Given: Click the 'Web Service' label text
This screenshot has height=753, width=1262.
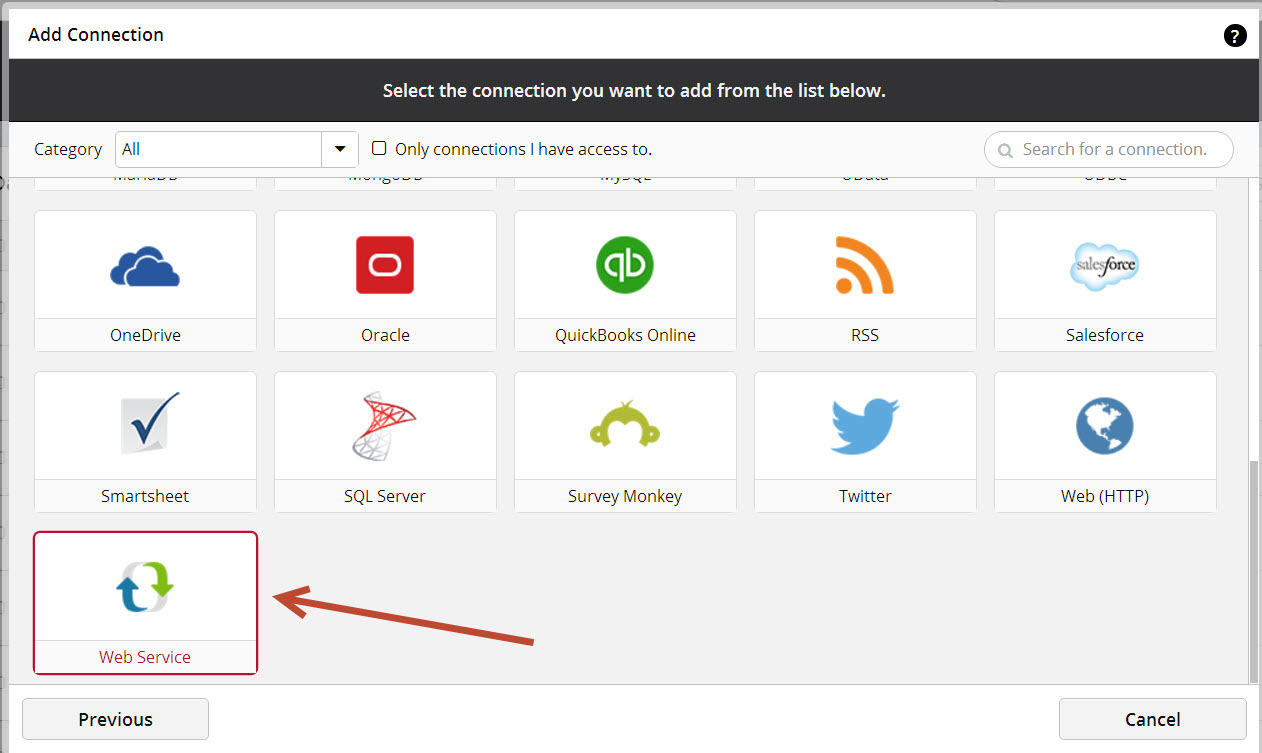Looking at the screenshot, I should (x=145, y=657).
